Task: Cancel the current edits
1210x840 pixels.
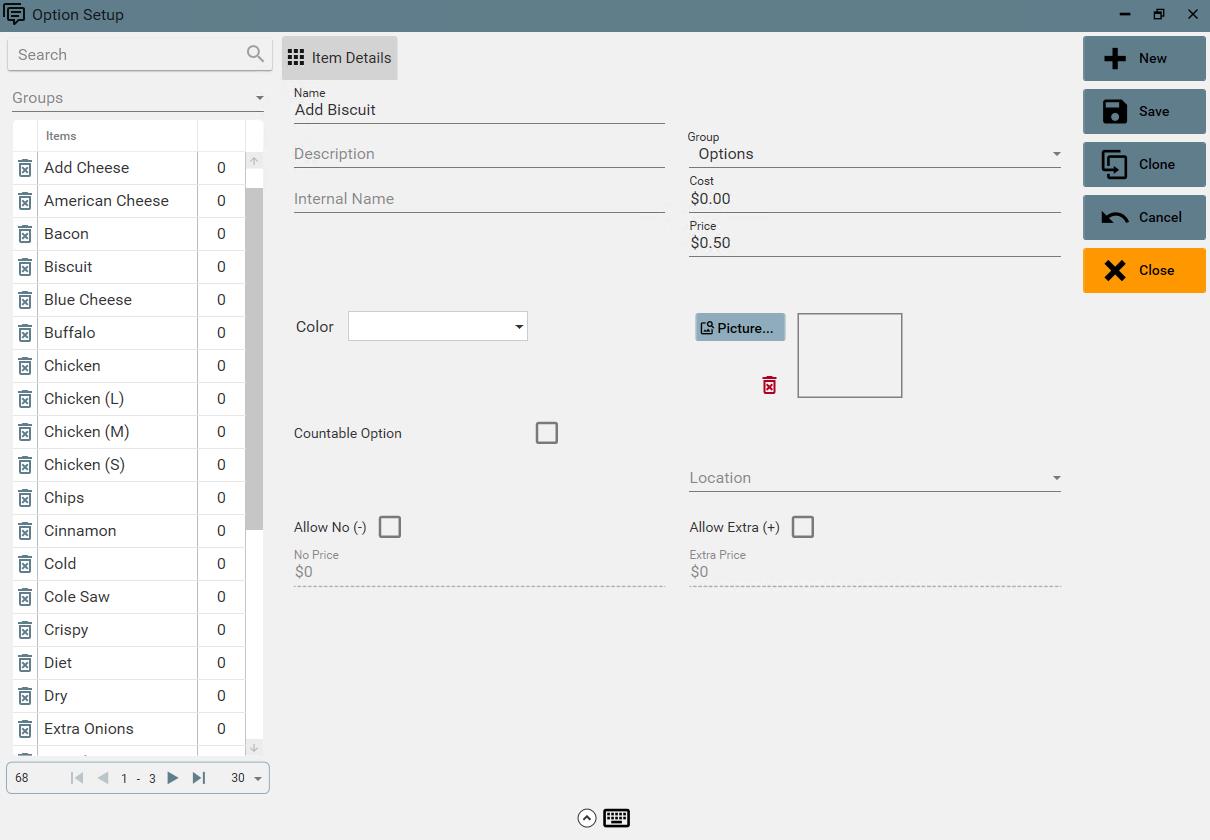Action: pyautogui.click(x=1144, y=217)
